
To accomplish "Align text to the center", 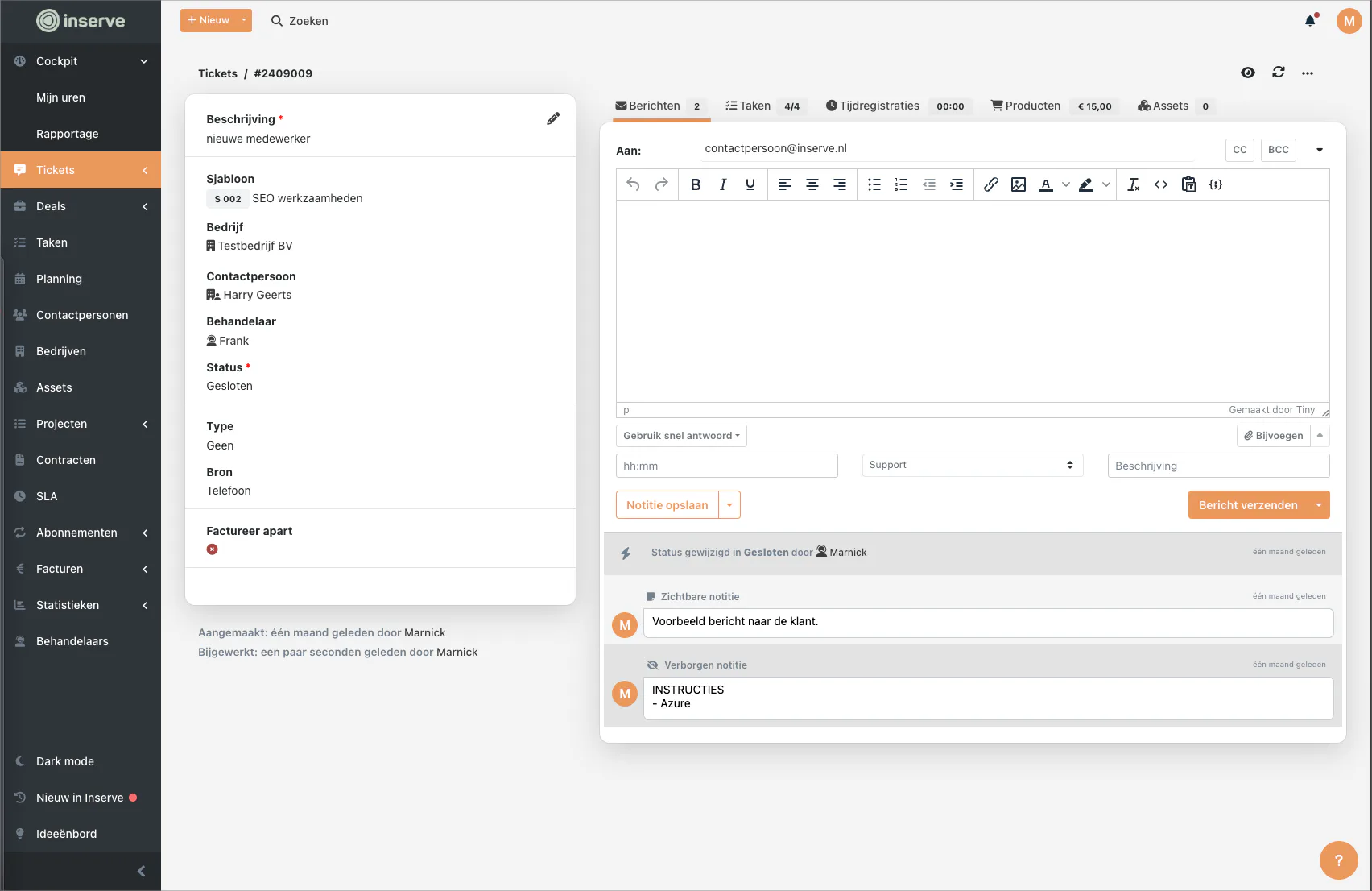I will pos(812,184).
